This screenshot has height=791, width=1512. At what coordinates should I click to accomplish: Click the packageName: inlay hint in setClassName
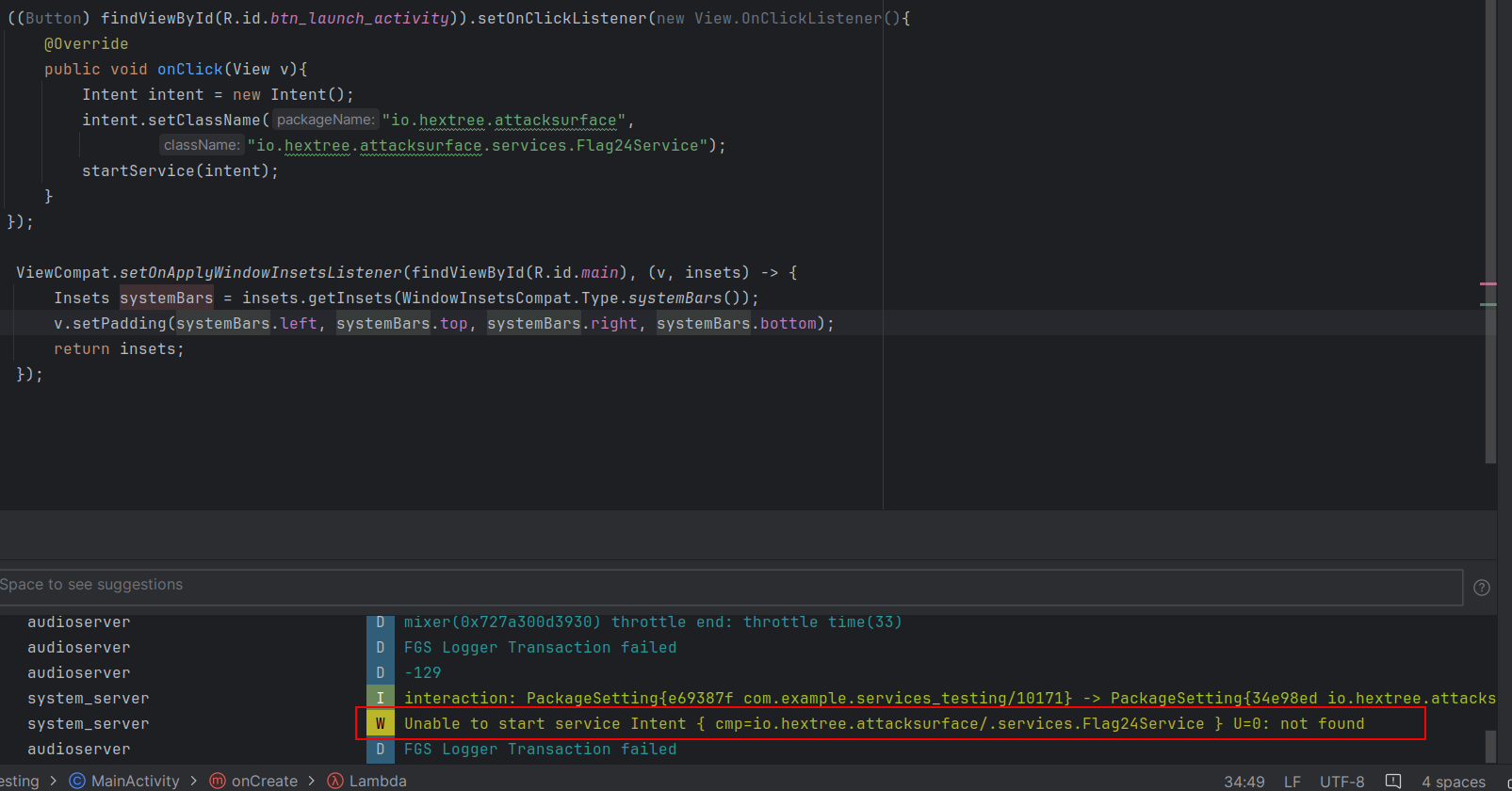pyautogui.click(x=325, y=120)
